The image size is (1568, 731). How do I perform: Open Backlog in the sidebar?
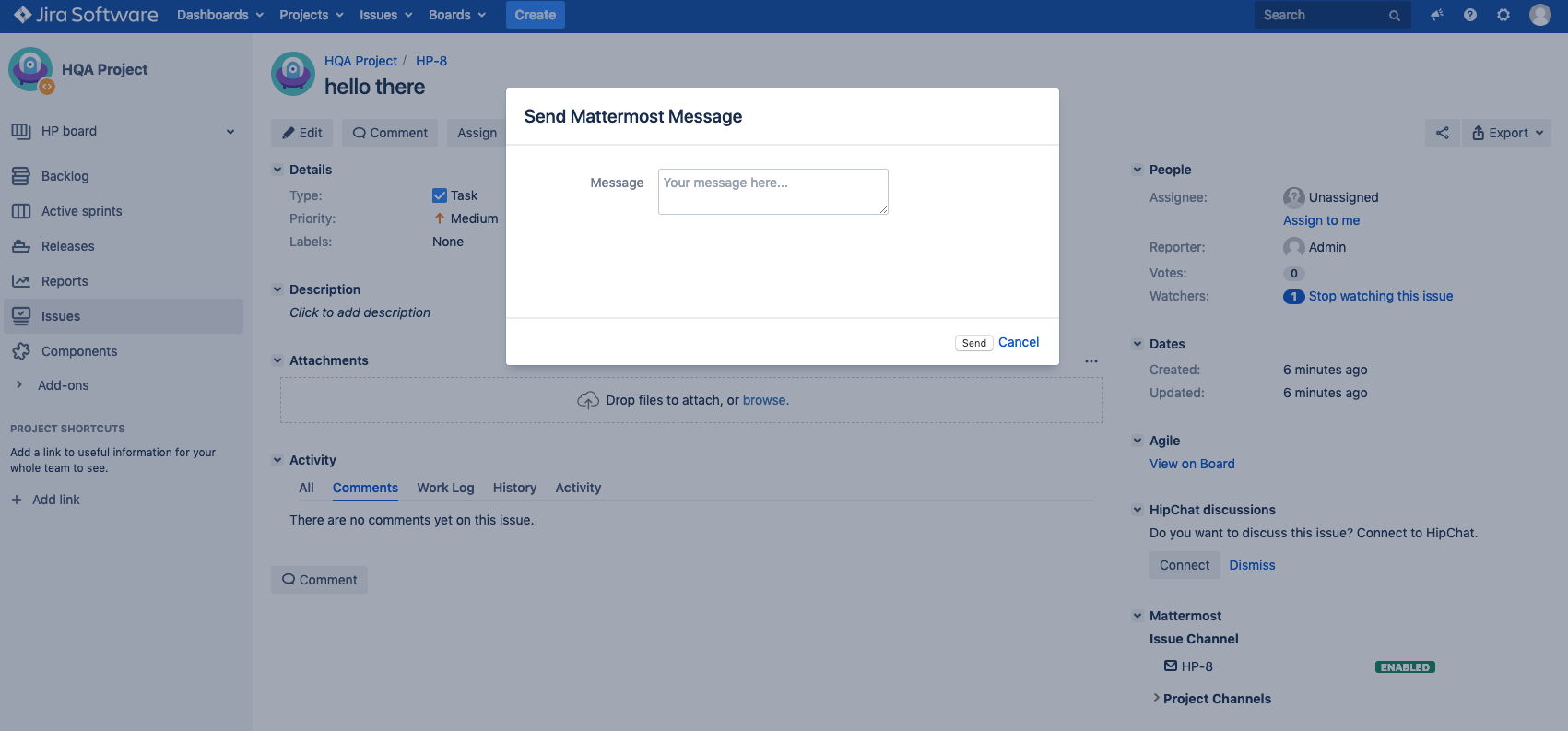pyautogui.click(x=65, y=176)
